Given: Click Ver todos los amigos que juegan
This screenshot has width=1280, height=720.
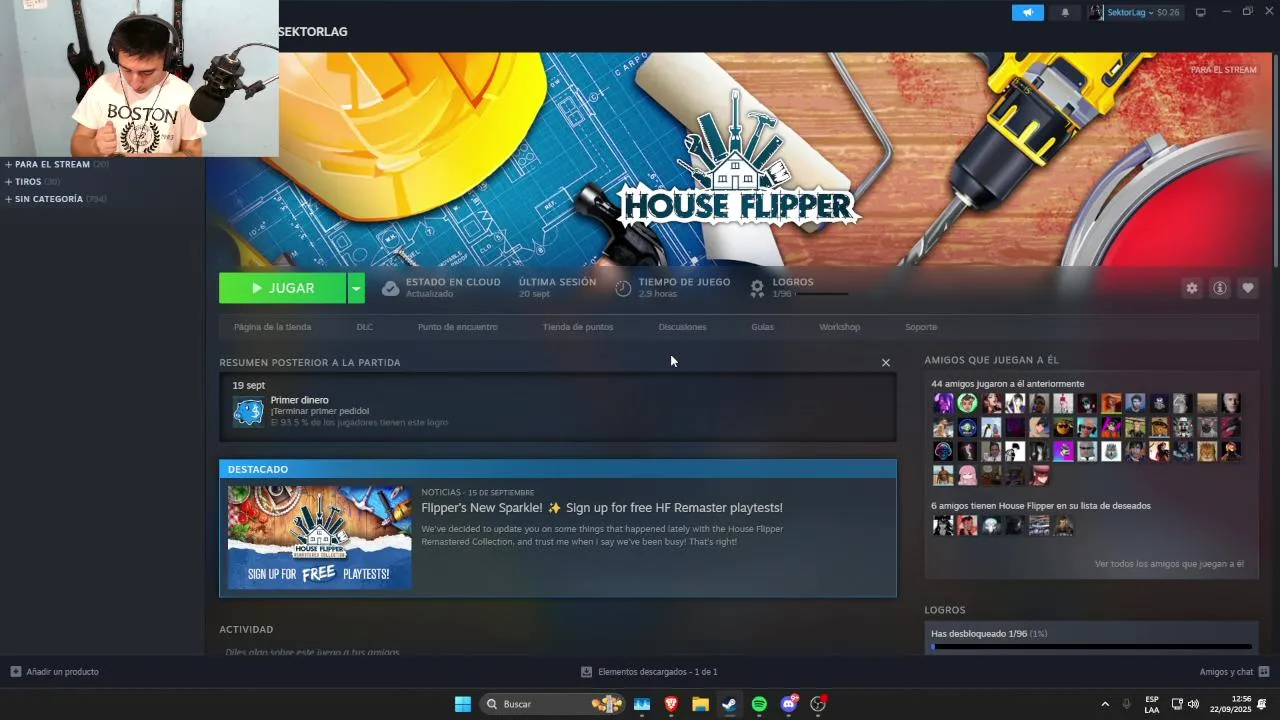Looking at the screenshot, I should tap(1169, 564).
